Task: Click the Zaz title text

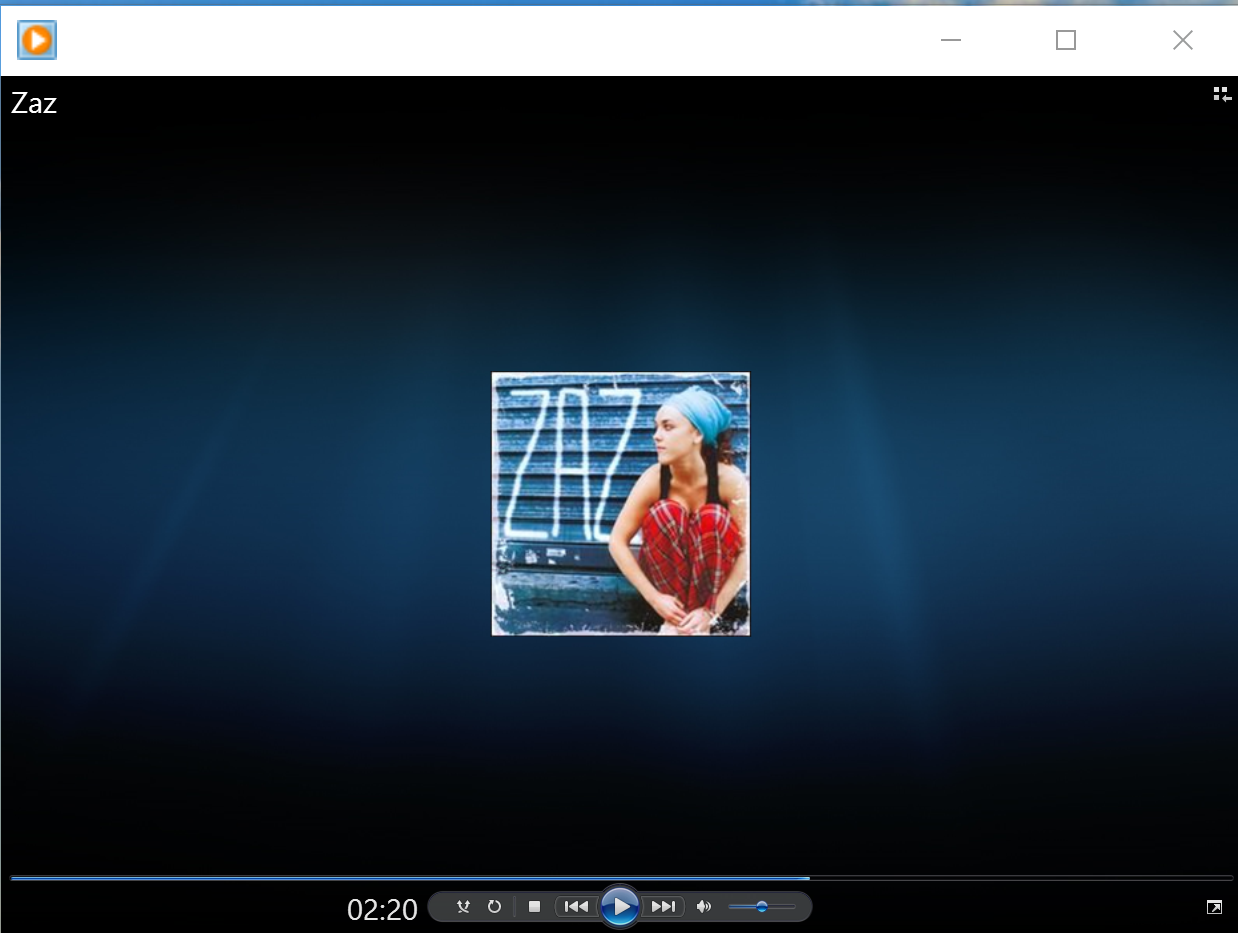Action: pyautogui.click(x=34, y=103)
